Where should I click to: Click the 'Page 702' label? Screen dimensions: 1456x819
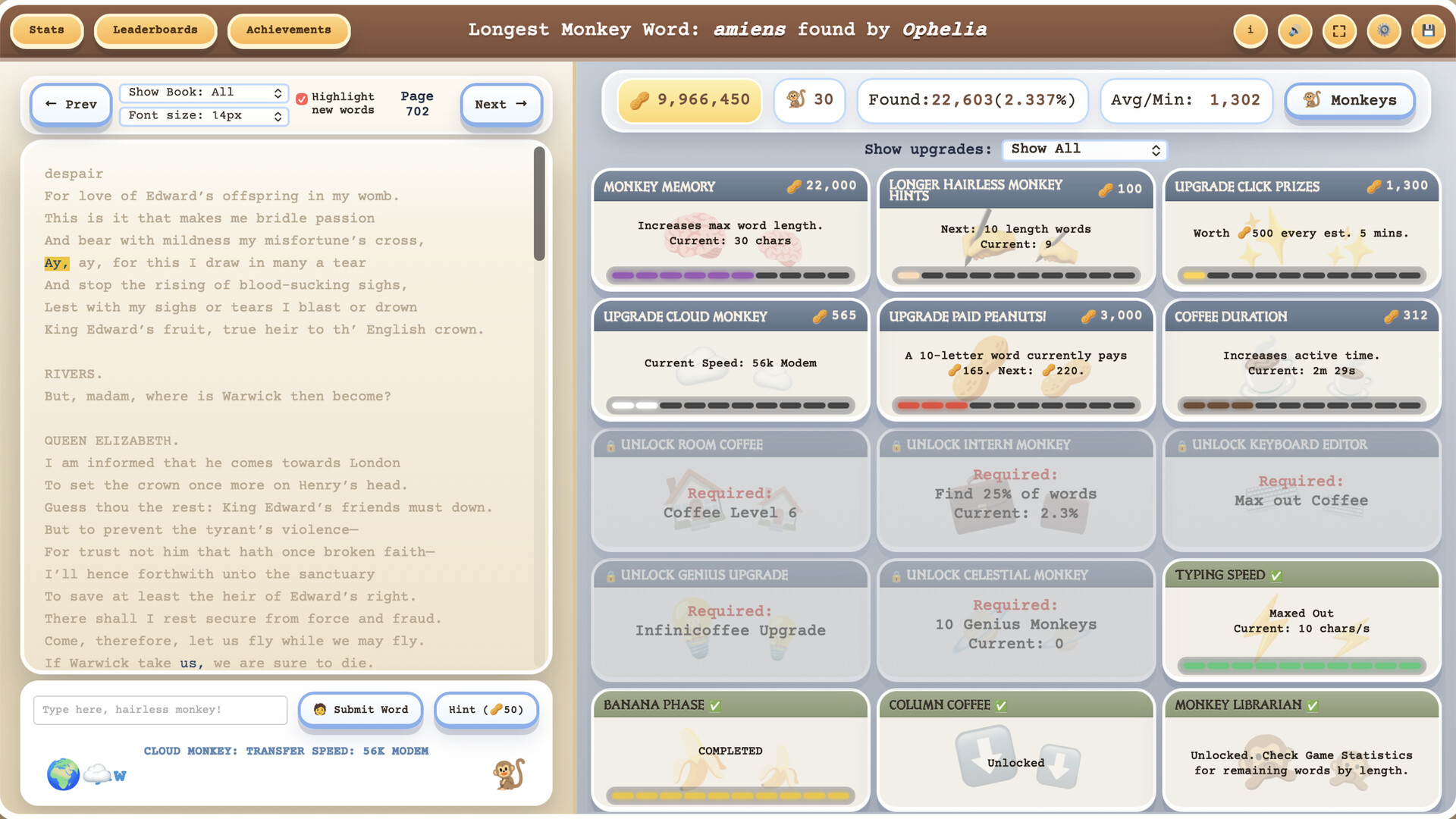tap(417, 104)
